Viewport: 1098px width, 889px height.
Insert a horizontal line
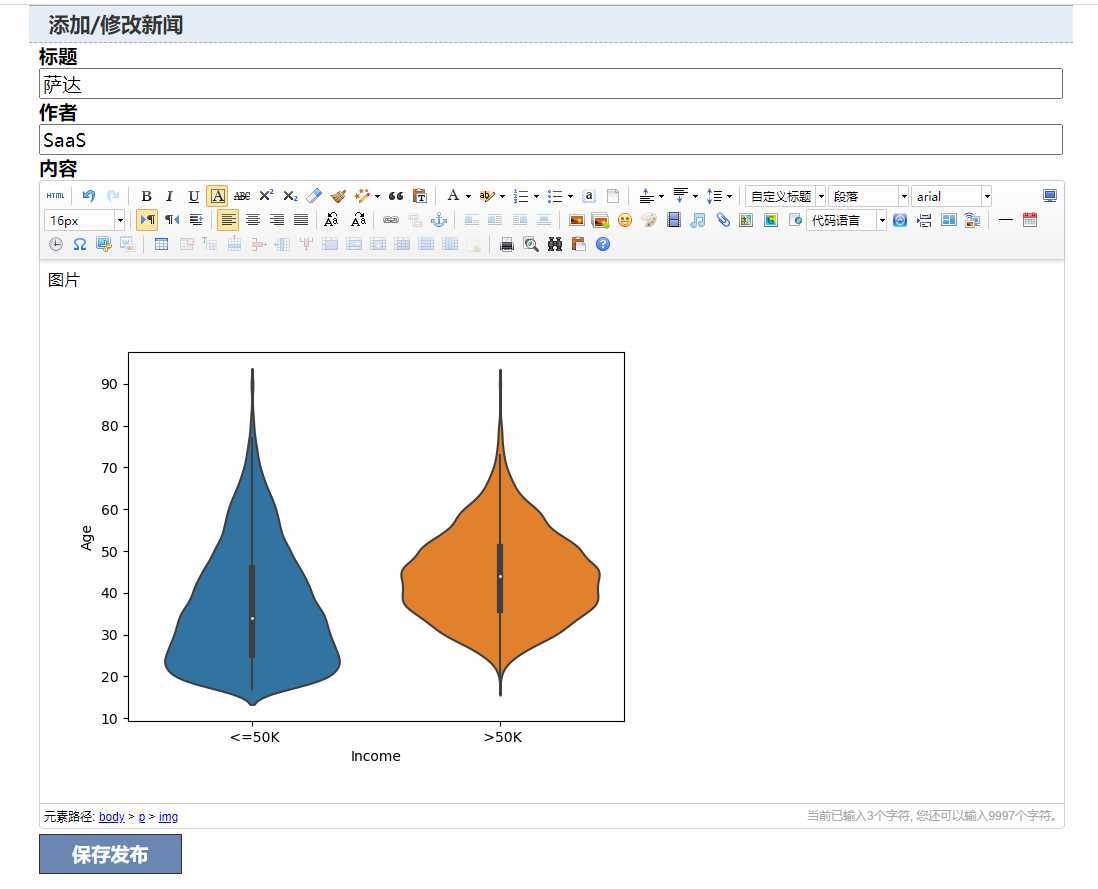pyautogui.click(x=1006, y=220)
